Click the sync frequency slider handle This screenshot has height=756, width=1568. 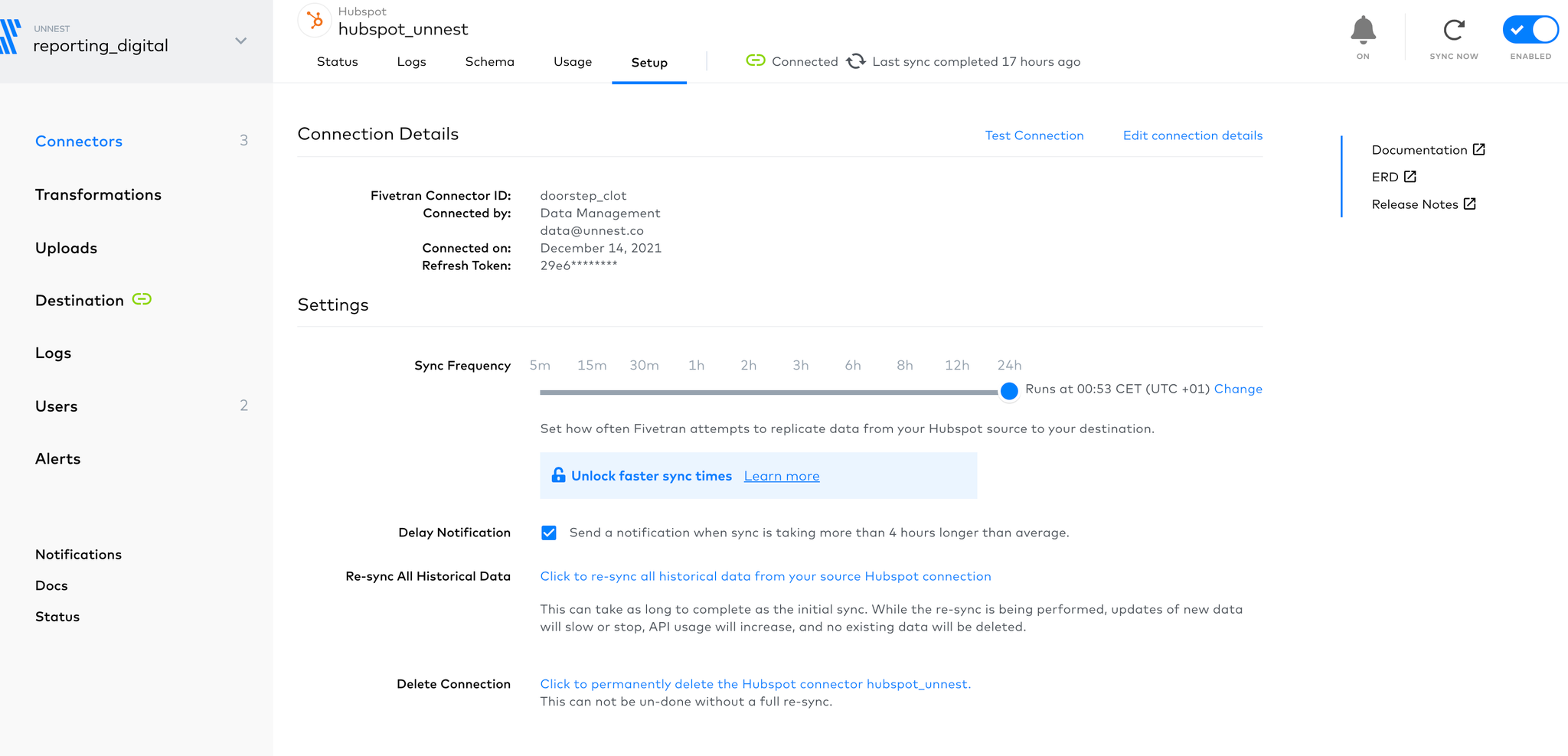1009,391
